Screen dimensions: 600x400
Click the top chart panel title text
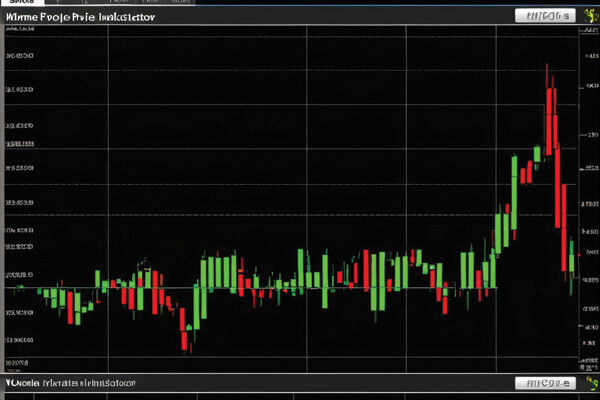(78, 17)
